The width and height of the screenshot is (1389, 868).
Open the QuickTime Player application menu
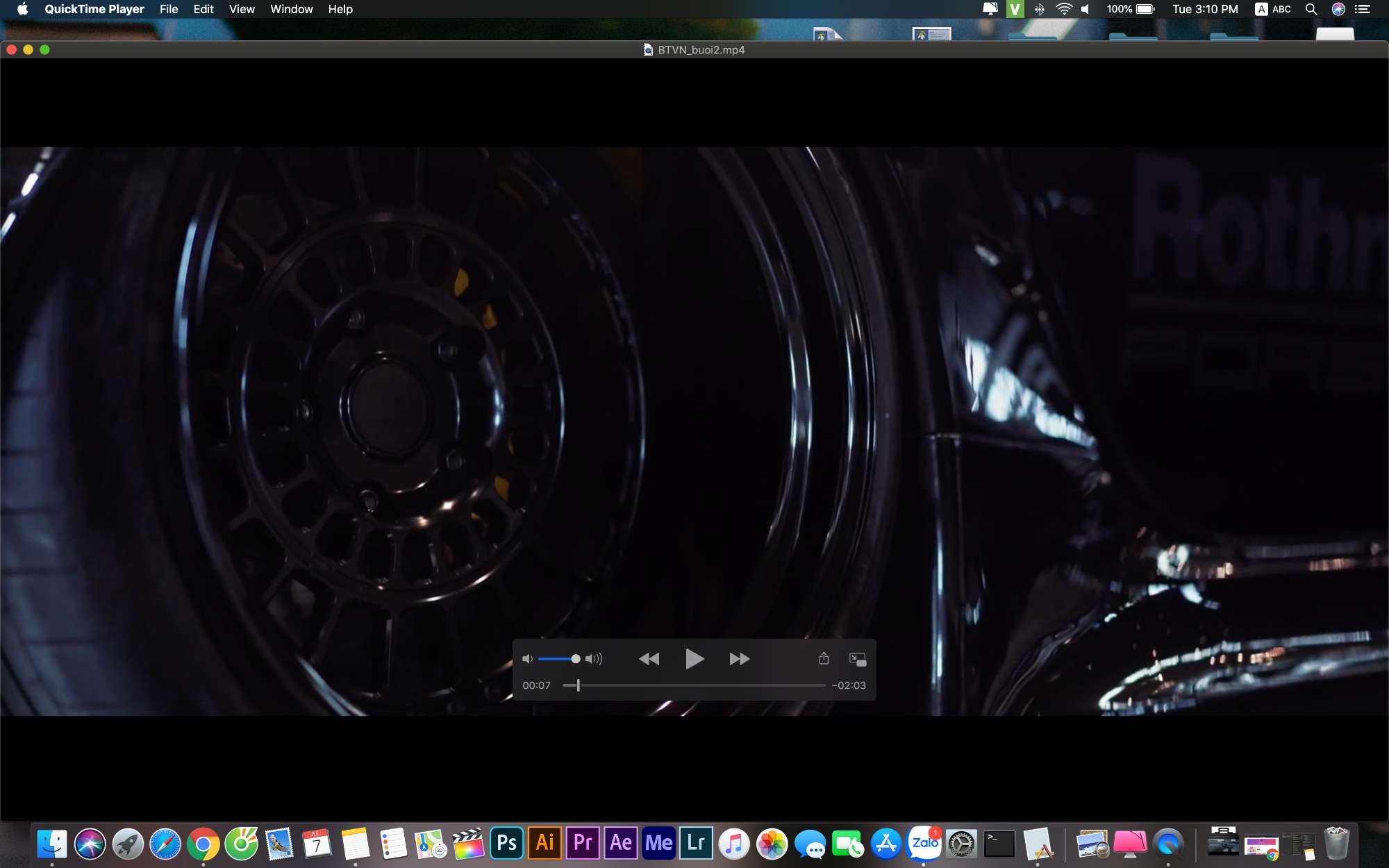tap(94, 9)
